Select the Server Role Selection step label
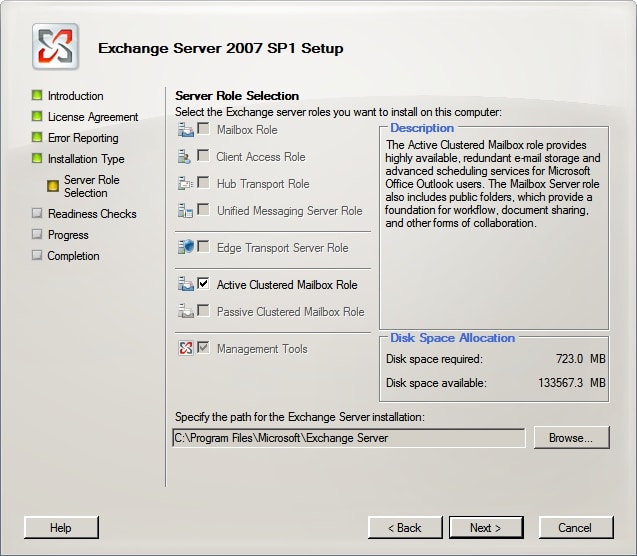The height and width of the screenshot is (556, 637). [92, 186]
